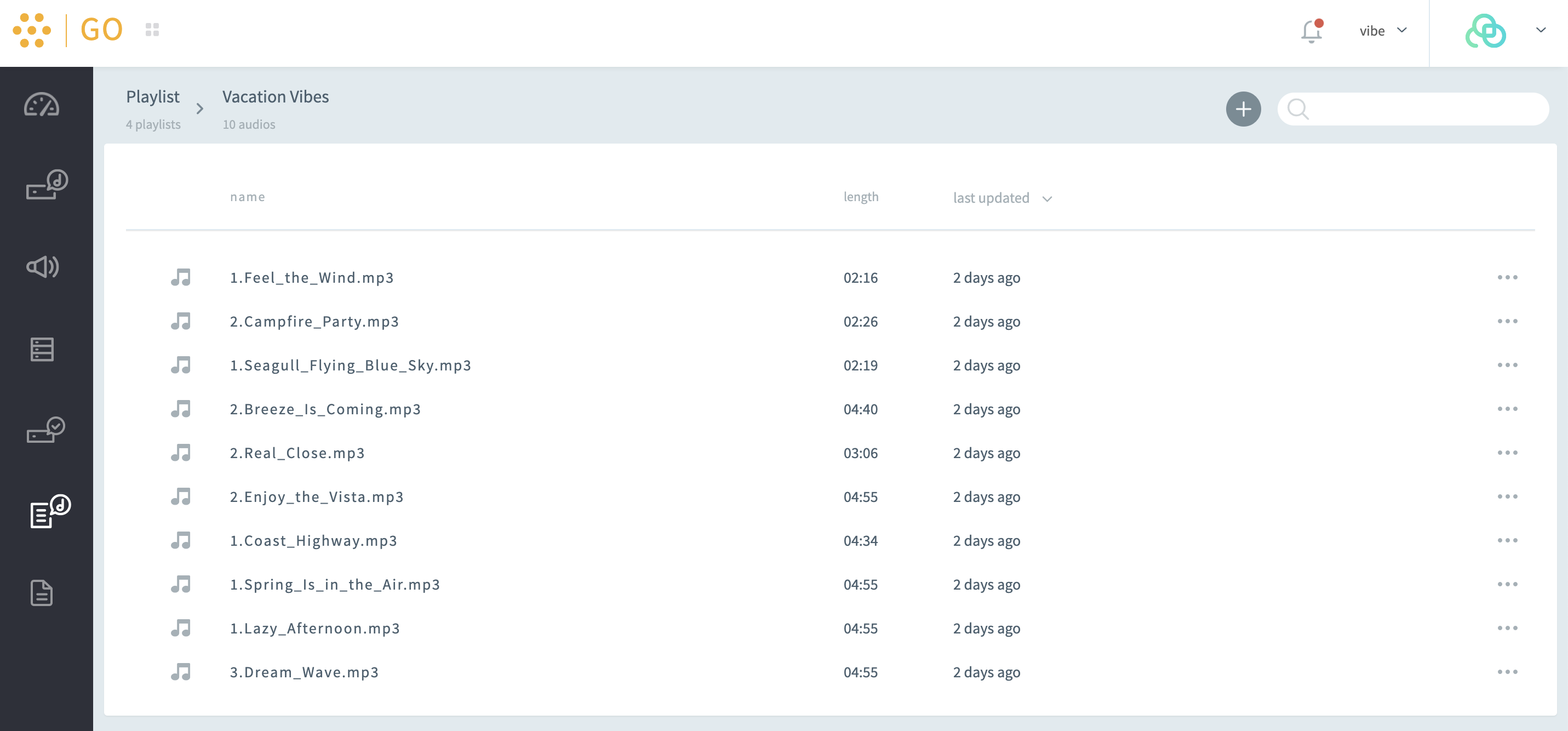Open more options for 3.Dream_Wave.mp3

click(1507, 672)
